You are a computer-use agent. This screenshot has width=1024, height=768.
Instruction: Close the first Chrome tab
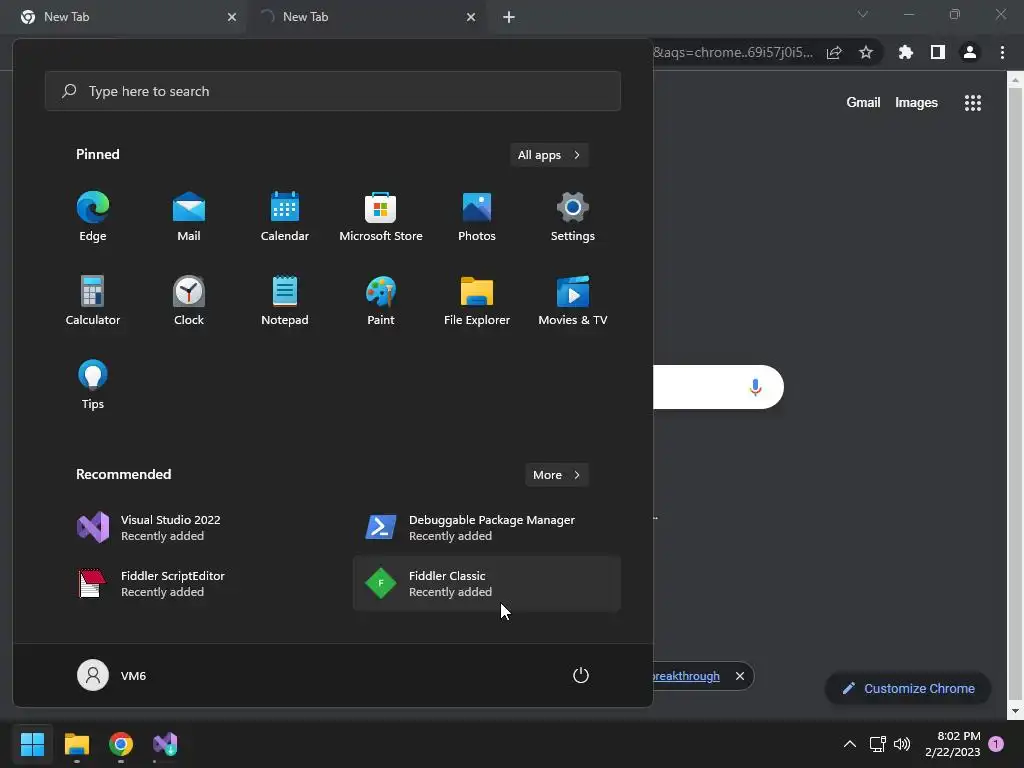tap(232, 17)
